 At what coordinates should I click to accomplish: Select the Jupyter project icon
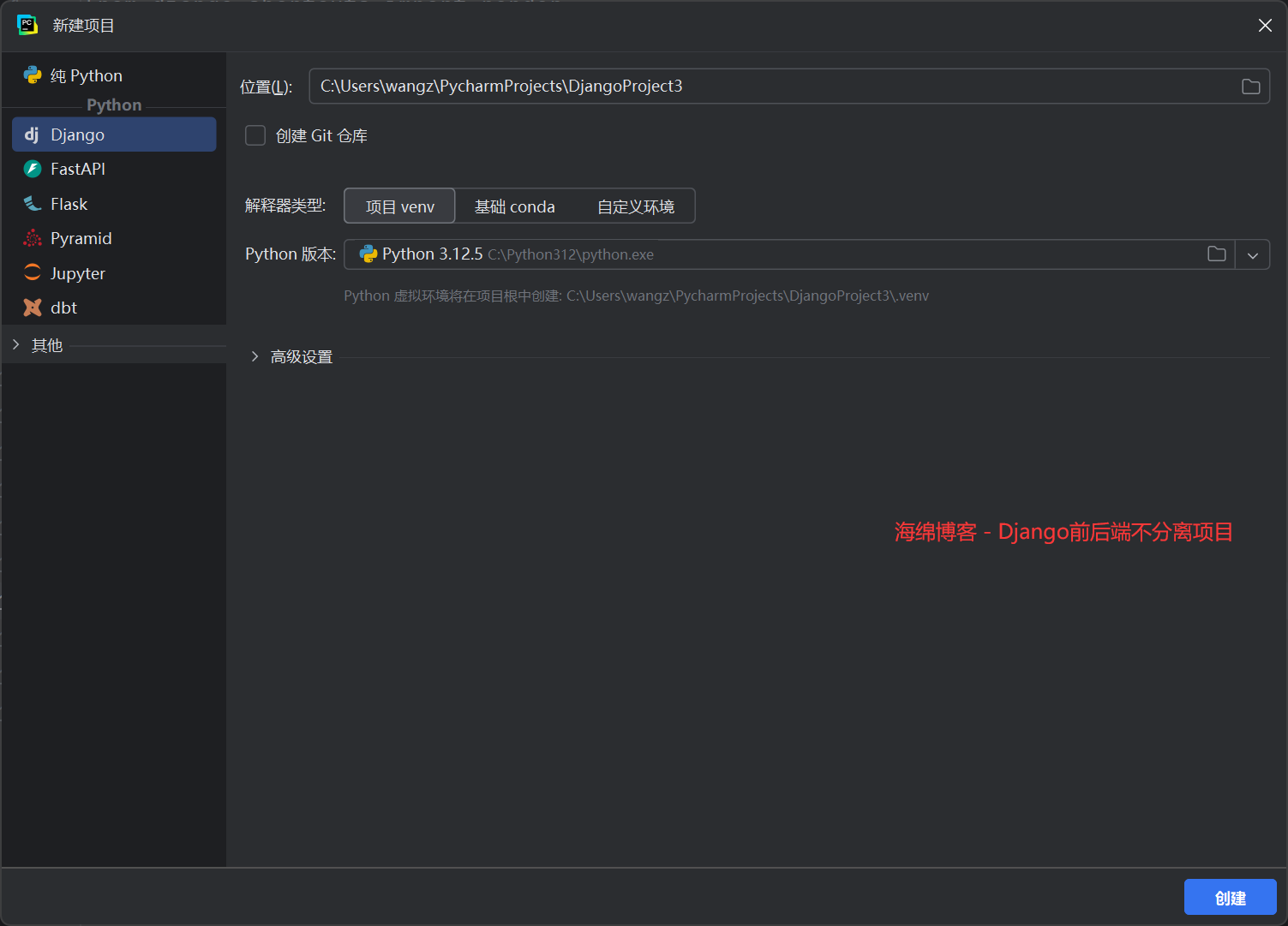[x=33, y=273]
